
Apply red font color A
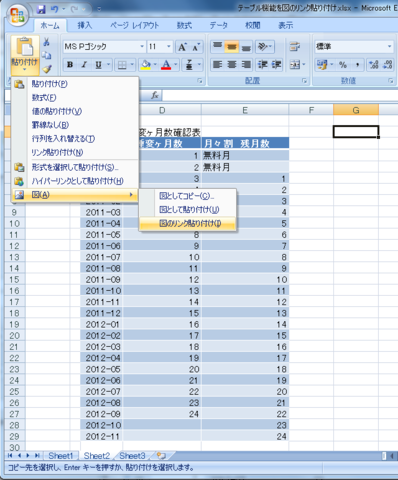(166, 65)
